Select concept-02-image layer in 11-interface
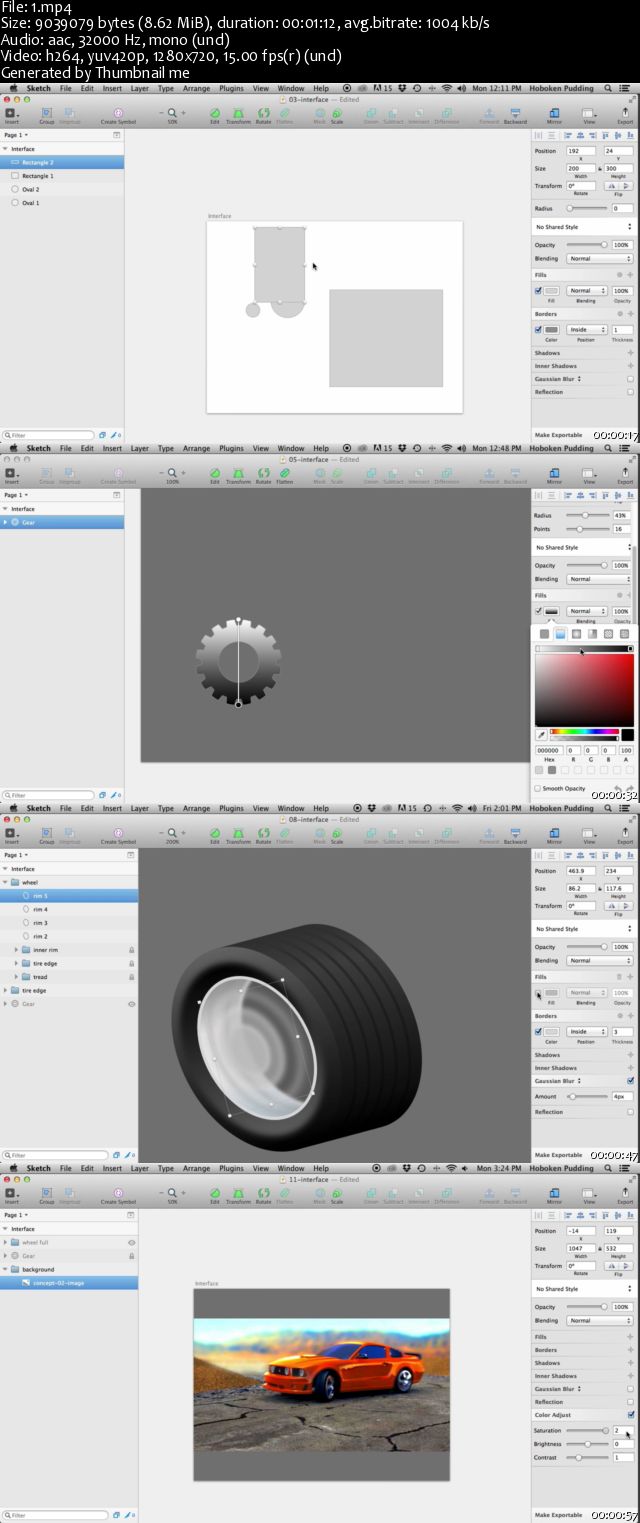Viewport: 640px width, 1523px height. 69,1282
